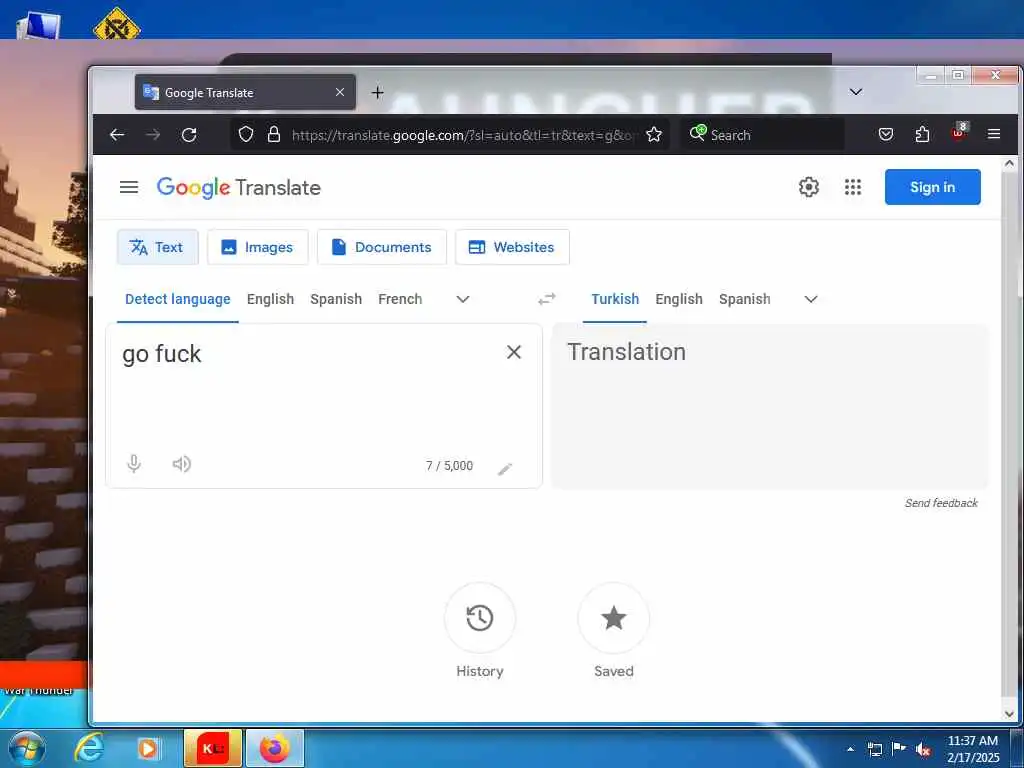Image resolution: width=1024 pixels, height=768 pixels.
Task: Open the media player taskbar icon
Action: 148,748
